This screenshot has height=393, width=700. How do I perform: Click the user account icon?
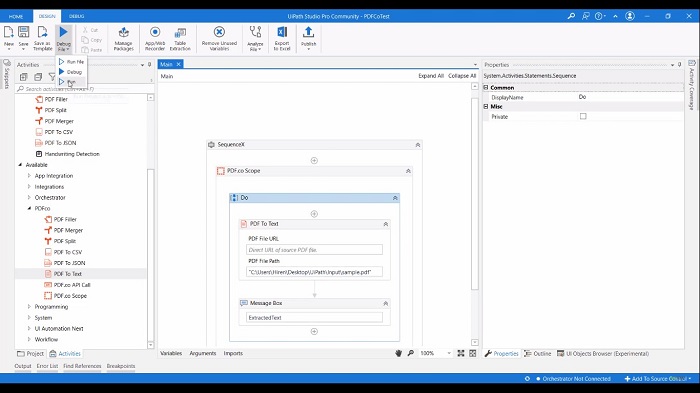pos(630,16)
